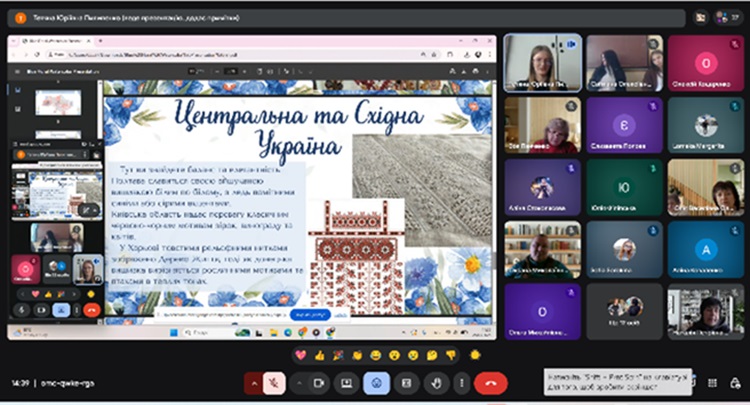This screenshot has height=405, width=750.
Task: Toggle the camera on or off
Action: click(x=320, y=382)
